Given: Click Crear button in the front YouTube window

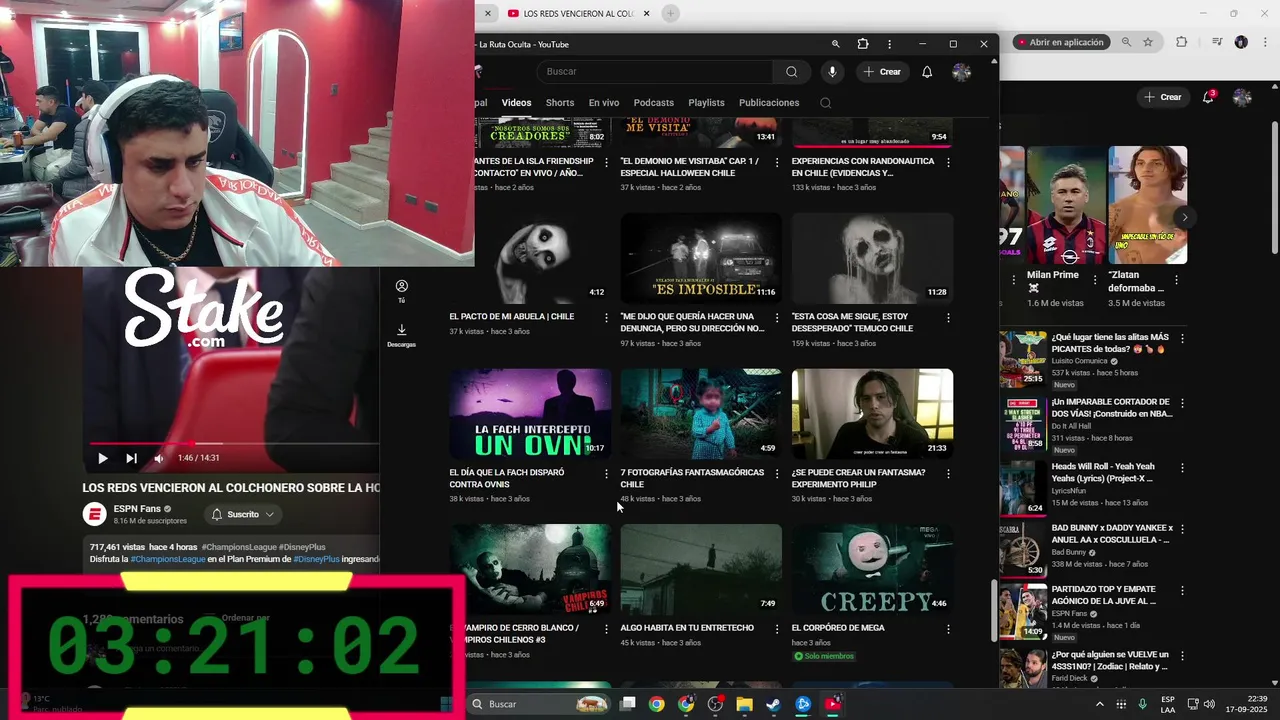Looking at the screenshot, I should [x=882, y=72].
